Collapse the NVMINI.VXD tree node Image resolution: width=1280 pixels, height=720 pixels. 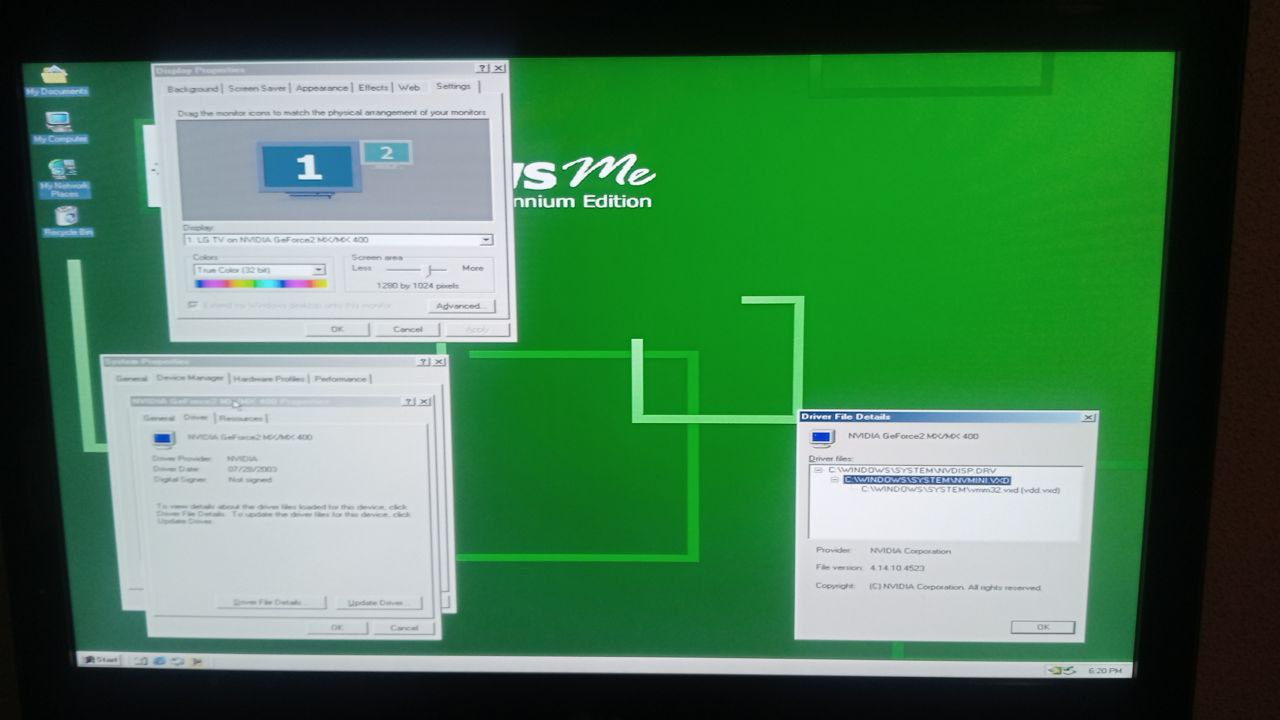(834, 480)
